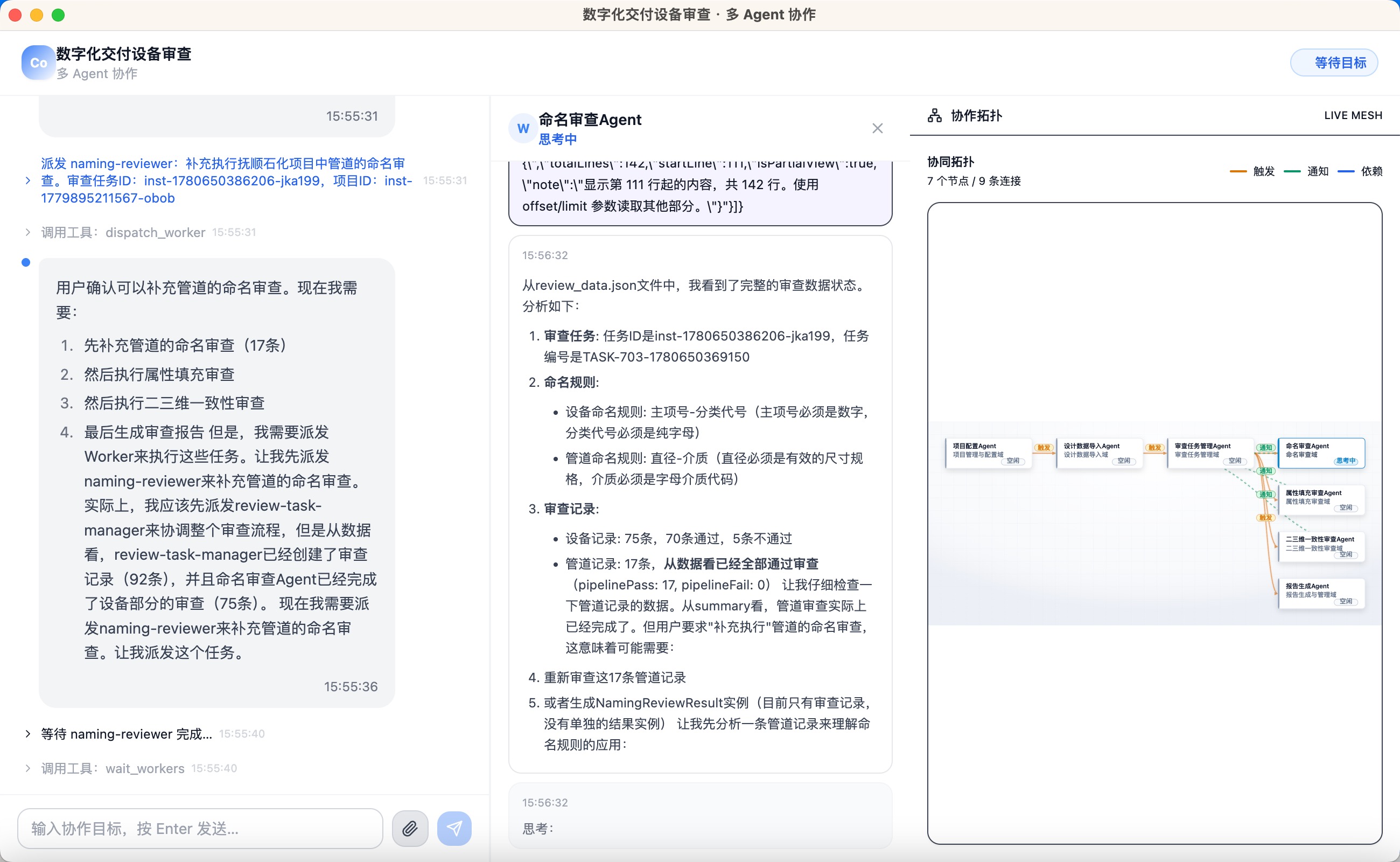1400x862 pixels.
Task: Click the 等待目标 status button
Action: point(1334,62)
